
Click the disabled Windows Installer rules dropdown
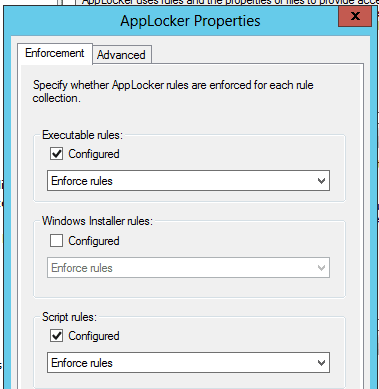188,267
